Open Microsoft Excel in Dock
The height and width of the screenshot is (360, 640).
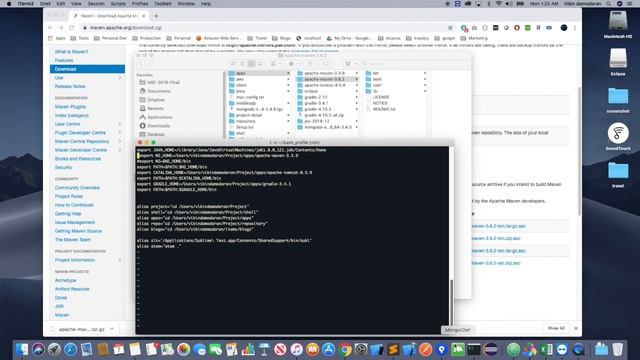click(546, 349)
